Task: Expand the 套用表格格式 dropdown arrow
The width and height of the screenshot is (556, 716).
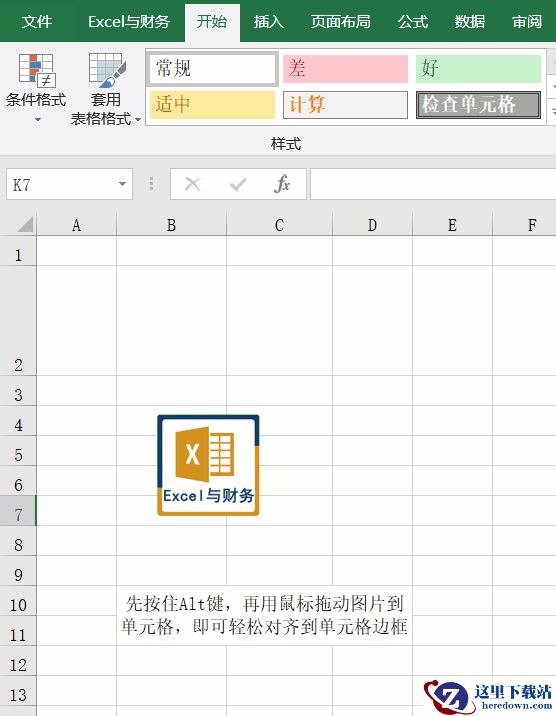Action: (x=138, y=120)
